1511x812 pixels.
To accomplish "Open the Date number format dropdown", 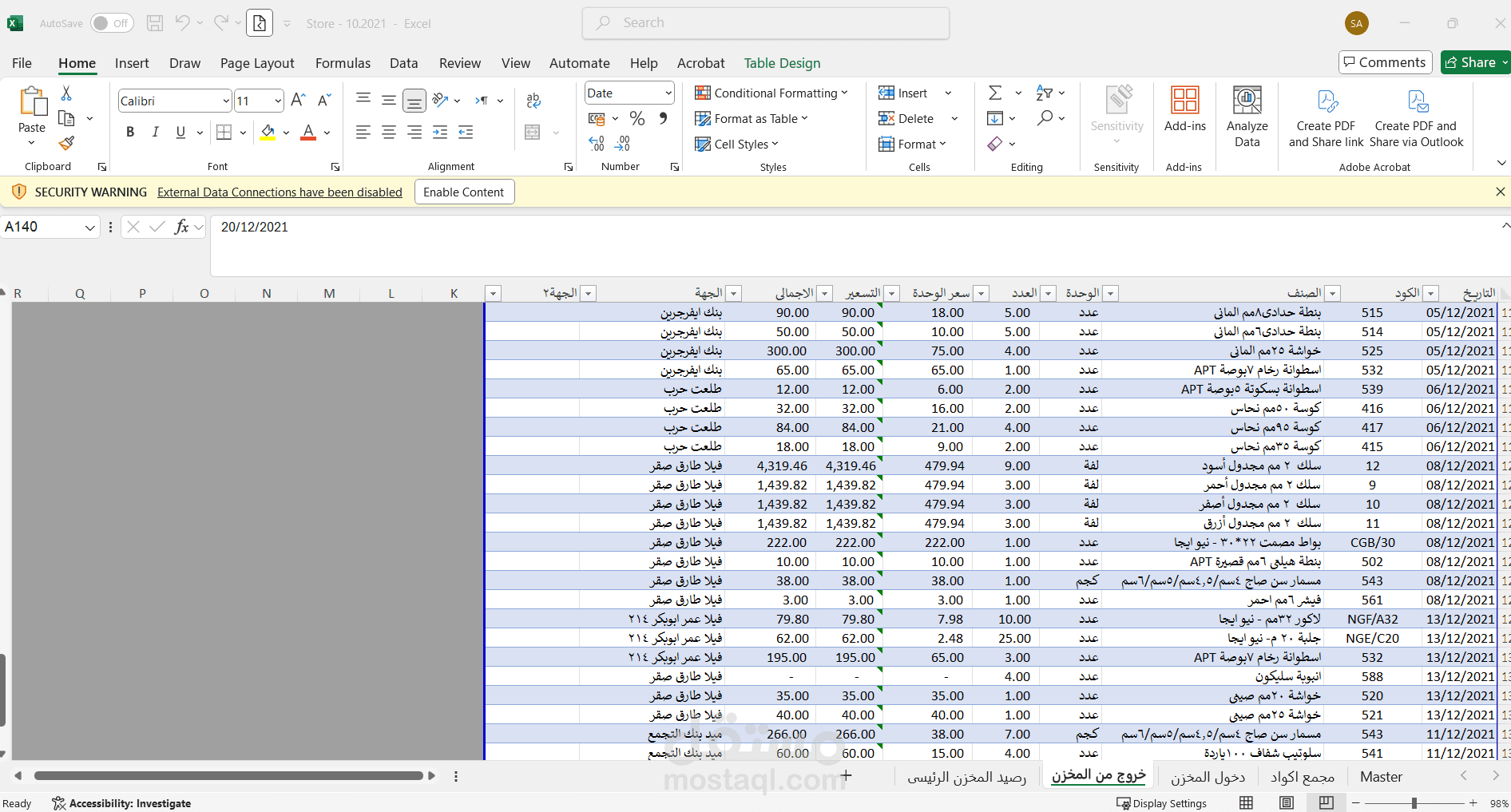I will pyautogui.click(x=668, y=93).
